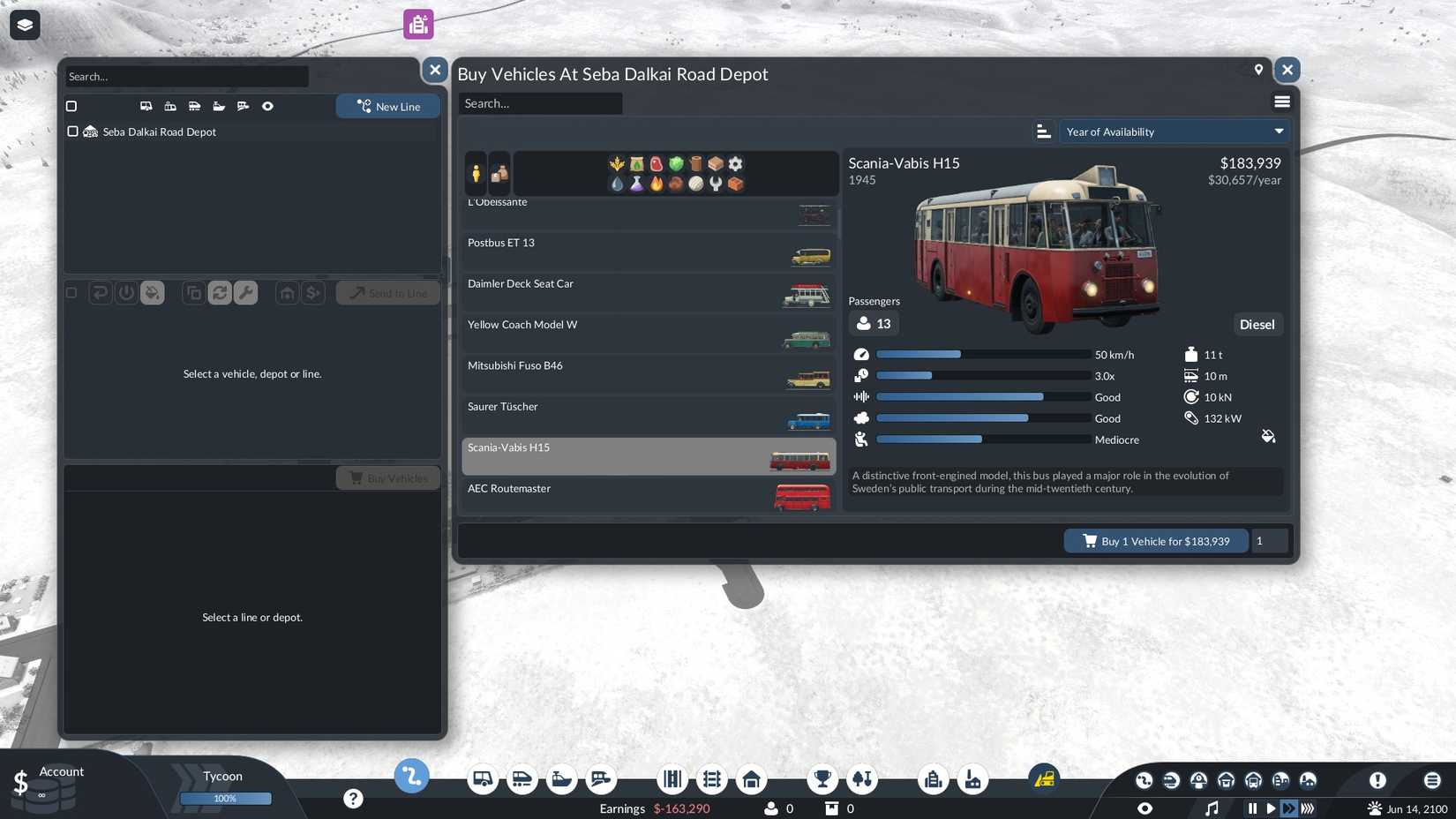This screenshot has height=819, width=1456.
Task: Toggle the grain cargo filter
Action: [x=617, y=163]
